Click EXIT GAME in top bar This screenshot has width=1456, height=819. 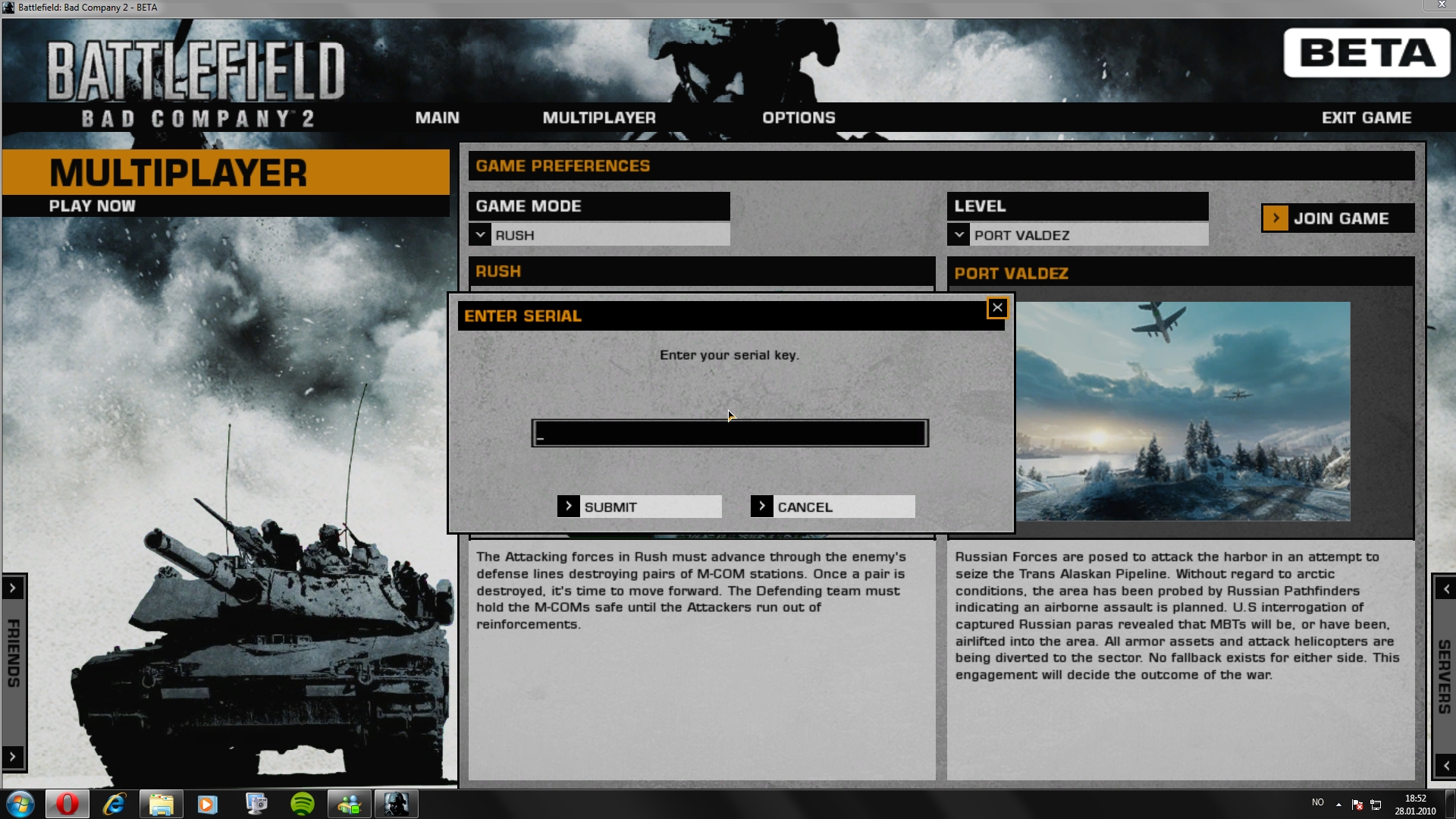click(1367, 118)
